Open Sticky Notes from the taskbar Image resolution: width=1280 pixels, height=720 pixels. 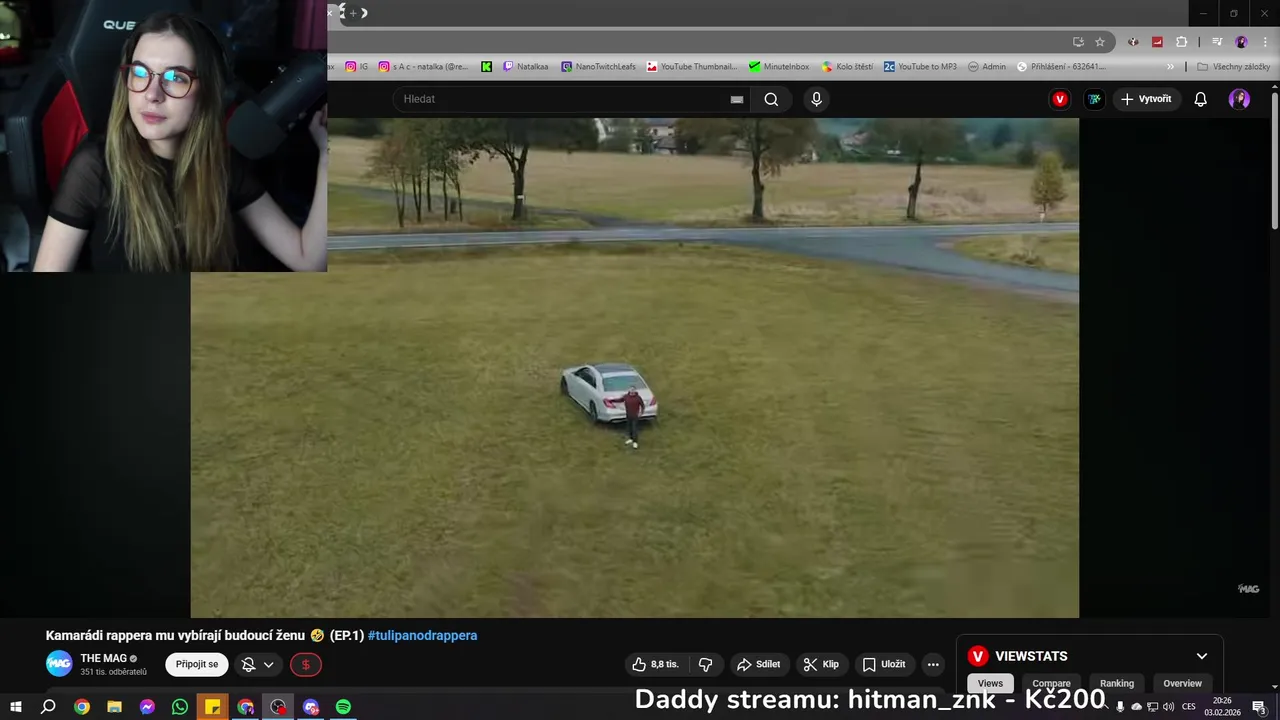click(x=212, y=707)
